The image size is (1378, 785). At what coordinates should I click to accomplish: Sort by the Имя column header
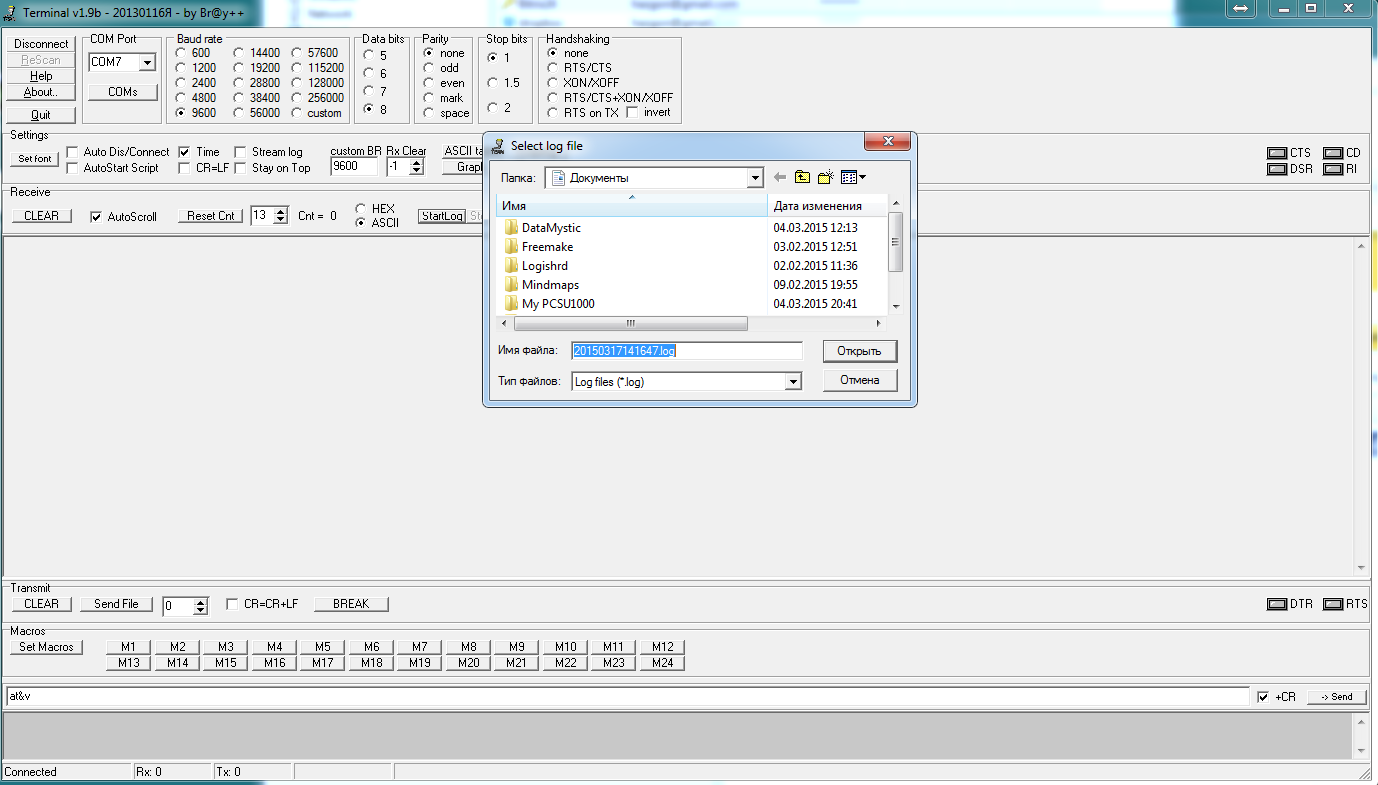point(630,206)
